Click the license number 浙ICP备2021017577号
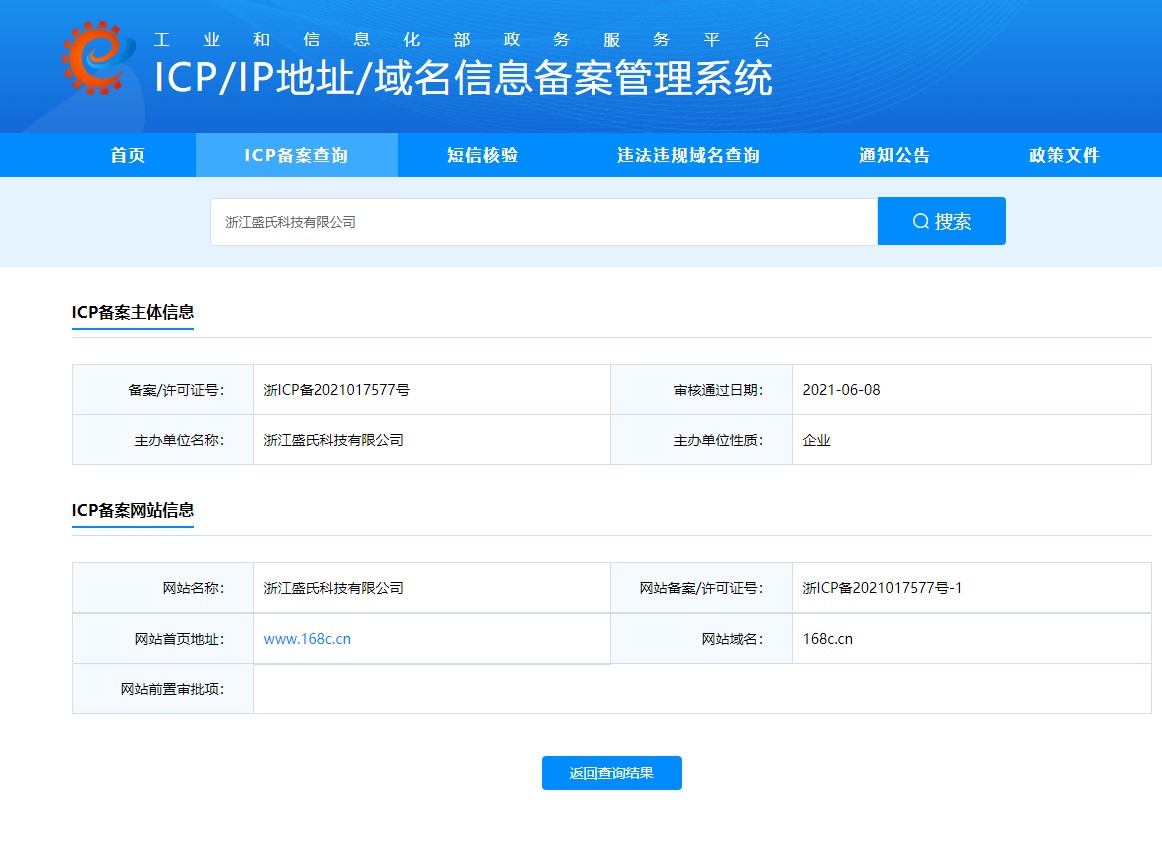This screenshot has width=1162, height=844. [336, 390]
